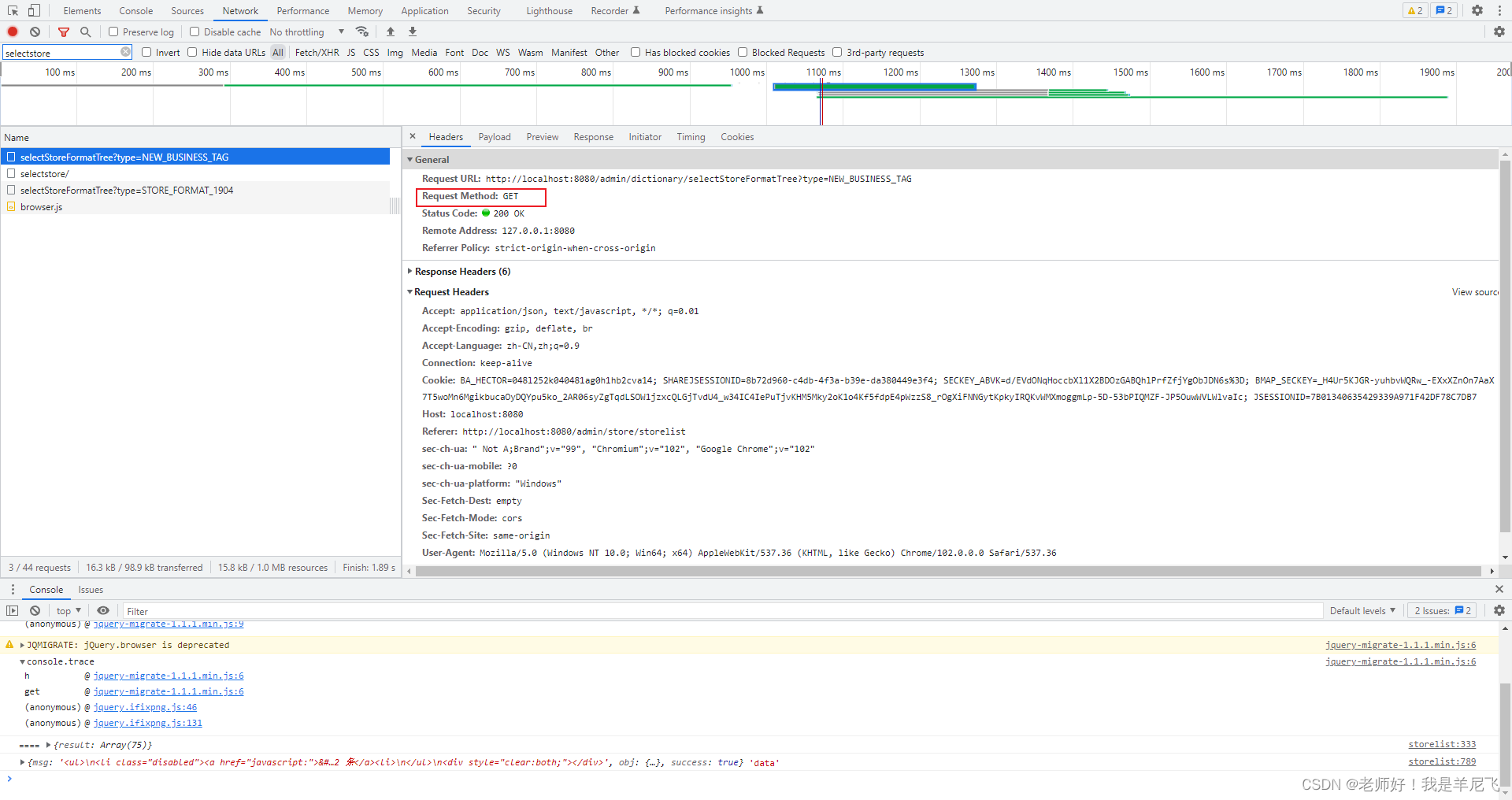
Task: Open Default levels dropdown
Action: (x=1362, y=610)
